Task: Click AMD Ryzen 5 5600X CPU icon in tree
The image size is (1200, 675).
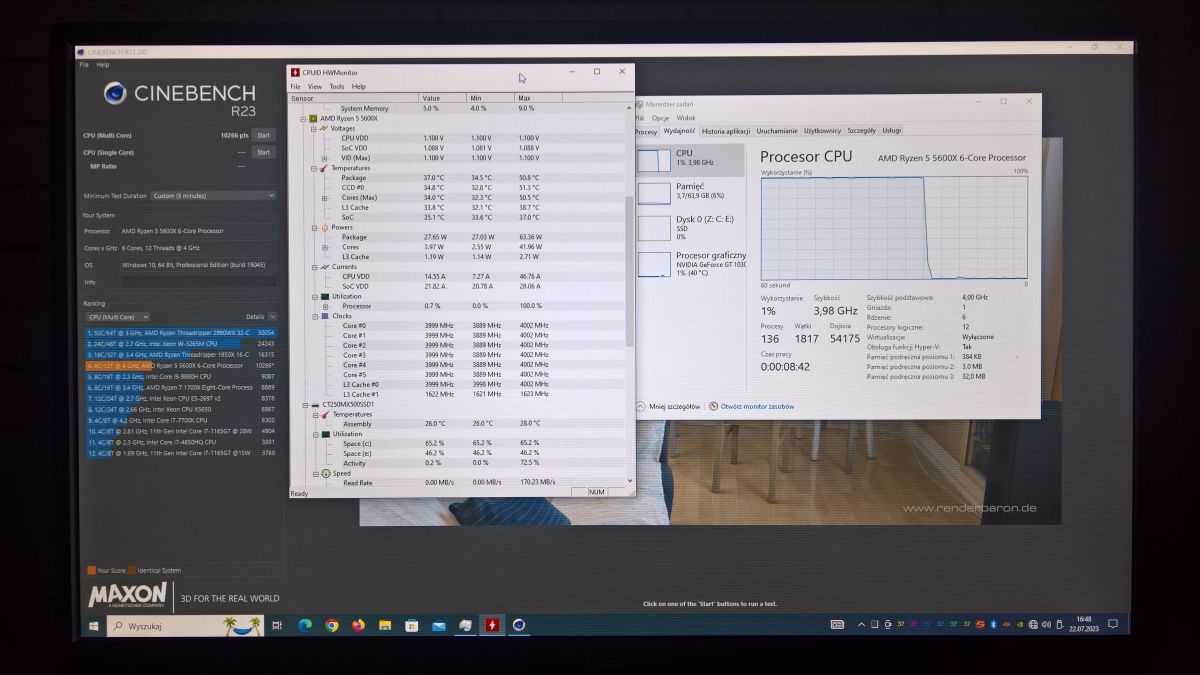Action: (313, 118)
